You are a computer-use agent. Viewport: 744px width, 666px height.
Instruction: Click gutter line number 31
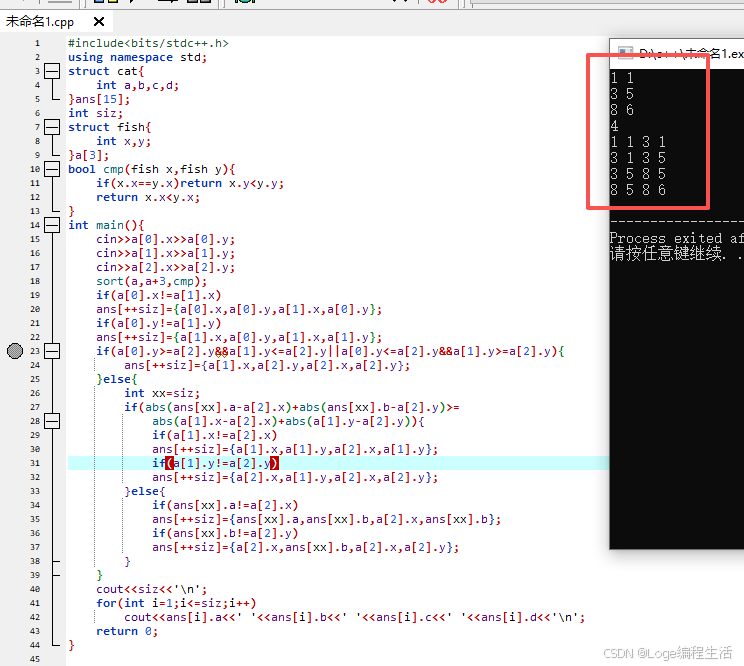(35, 463)
